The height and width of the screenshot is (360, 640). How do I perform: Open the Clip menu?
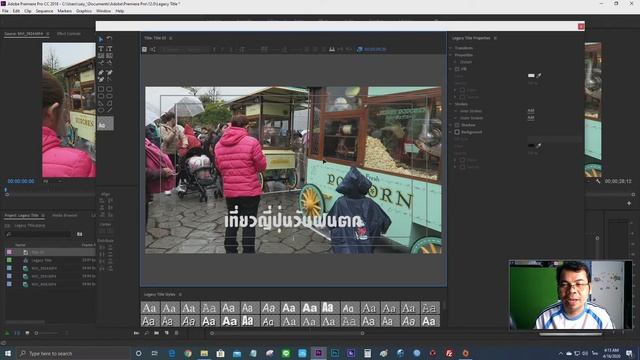tap(28, 11)
